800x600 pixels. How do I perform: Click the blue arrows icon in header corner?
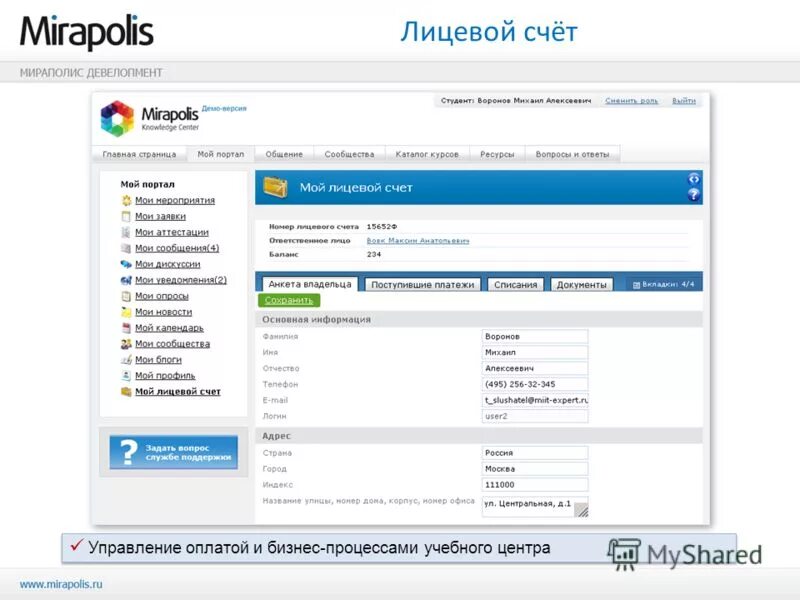coord(694,179)
